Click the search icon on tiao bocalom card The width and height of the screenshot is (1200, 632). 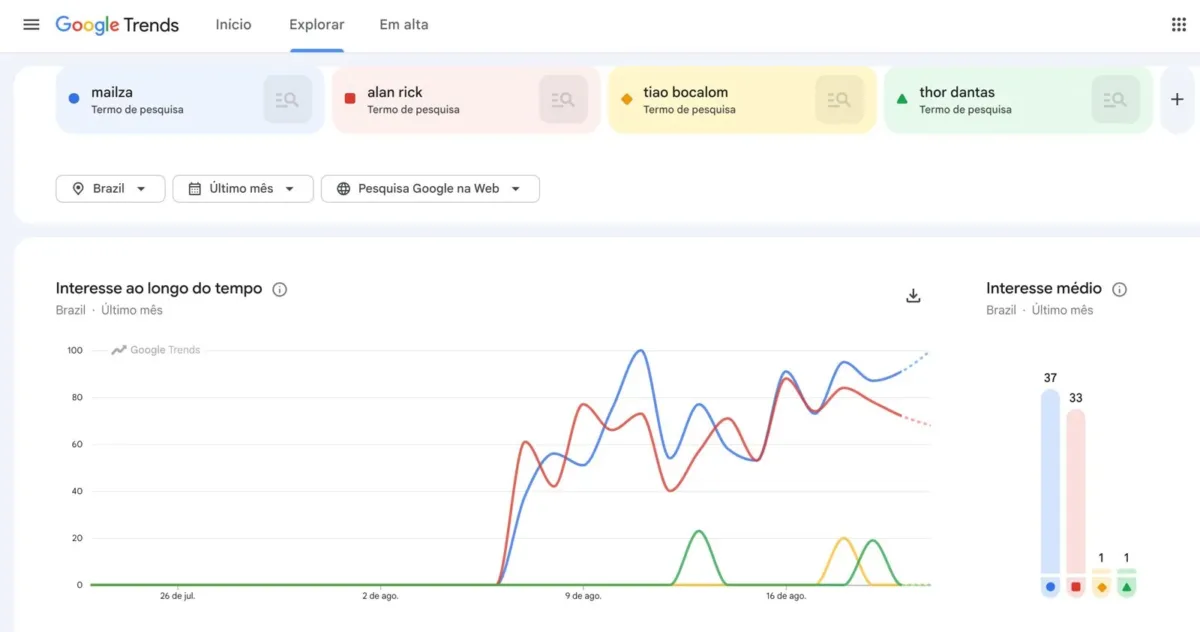(x=840, y=99)
